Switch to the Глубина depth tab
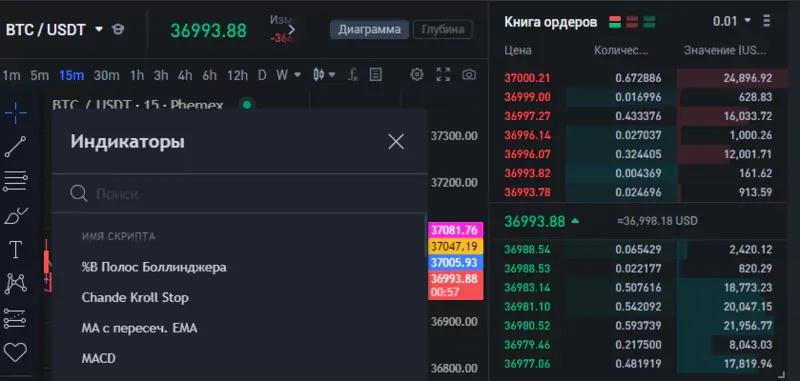The width and height of the screenshot is (800, 381). pos(442,30)
